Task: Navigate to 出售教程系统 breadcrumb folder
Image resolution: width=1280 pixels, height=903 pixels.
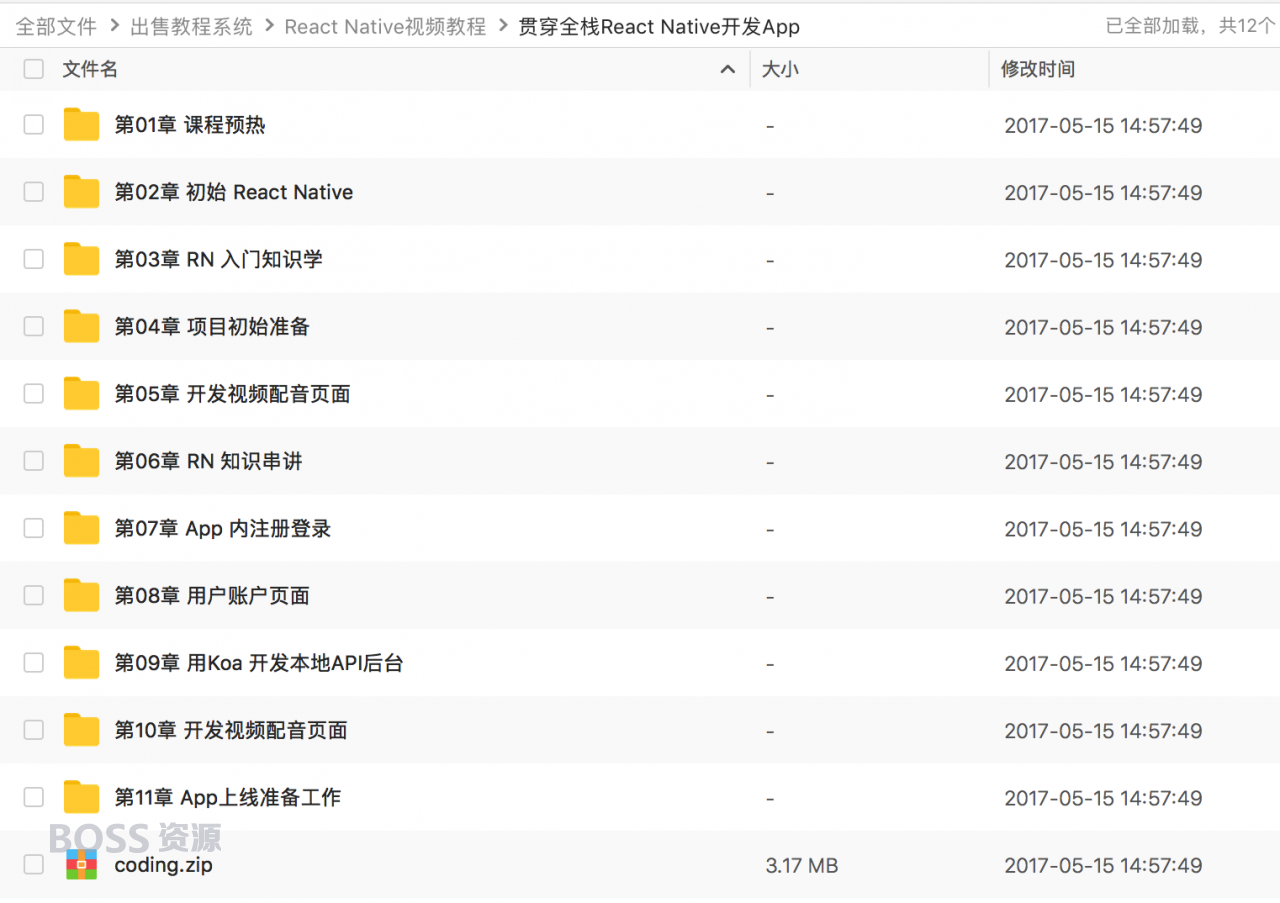Action: pyautogui.click(x=191, y=27)
